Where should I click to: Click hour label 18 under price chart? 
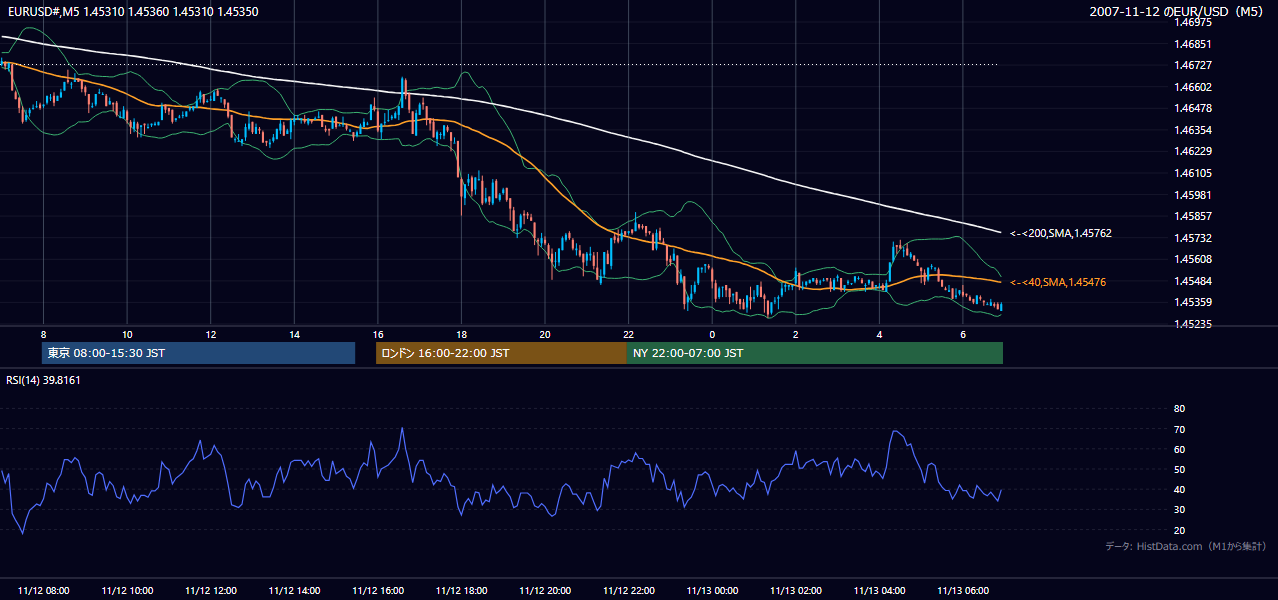[x=461, y=334]
